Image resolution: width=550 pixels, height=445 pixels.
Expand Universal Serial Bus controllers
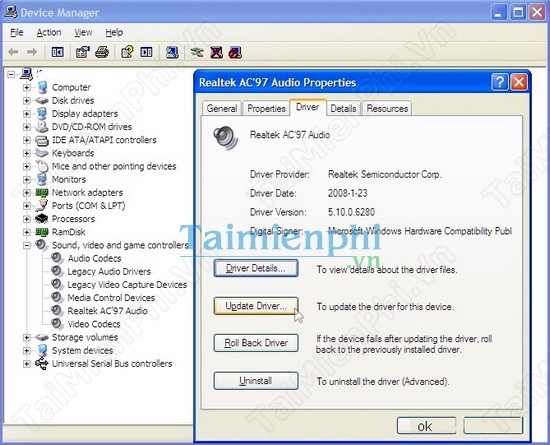[x=26, y=364]
